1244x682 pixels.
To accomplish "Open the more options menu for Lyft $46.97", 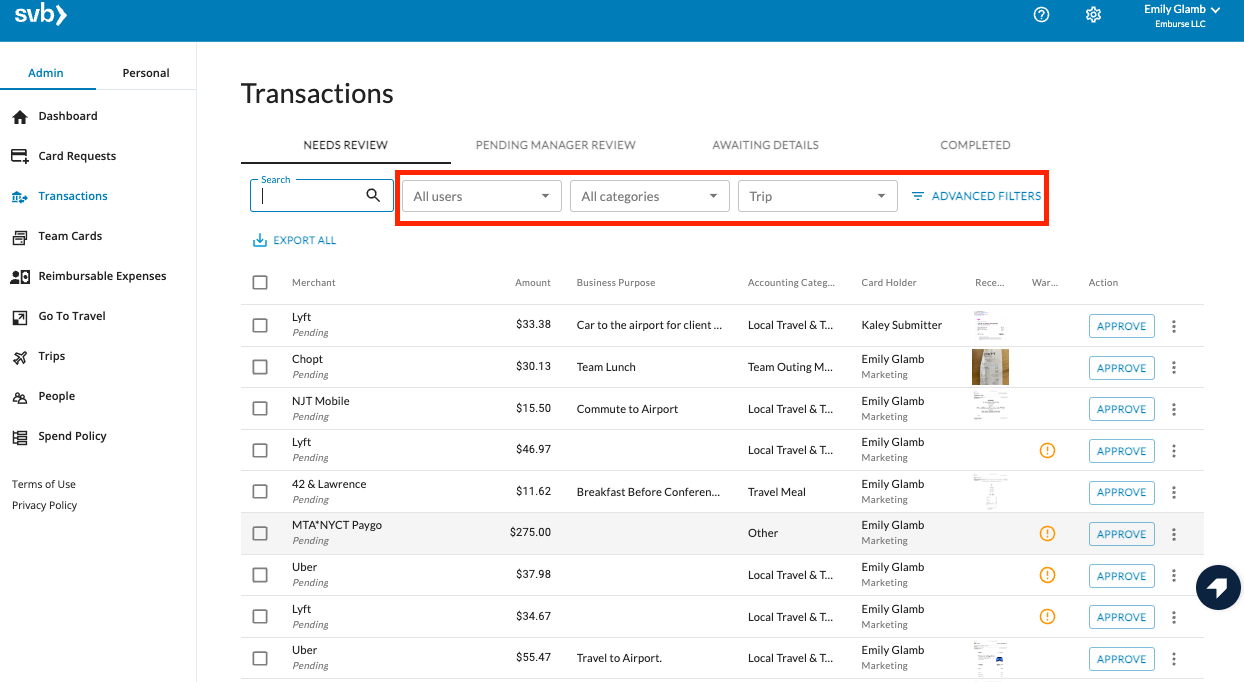I will coord(1174,451).
